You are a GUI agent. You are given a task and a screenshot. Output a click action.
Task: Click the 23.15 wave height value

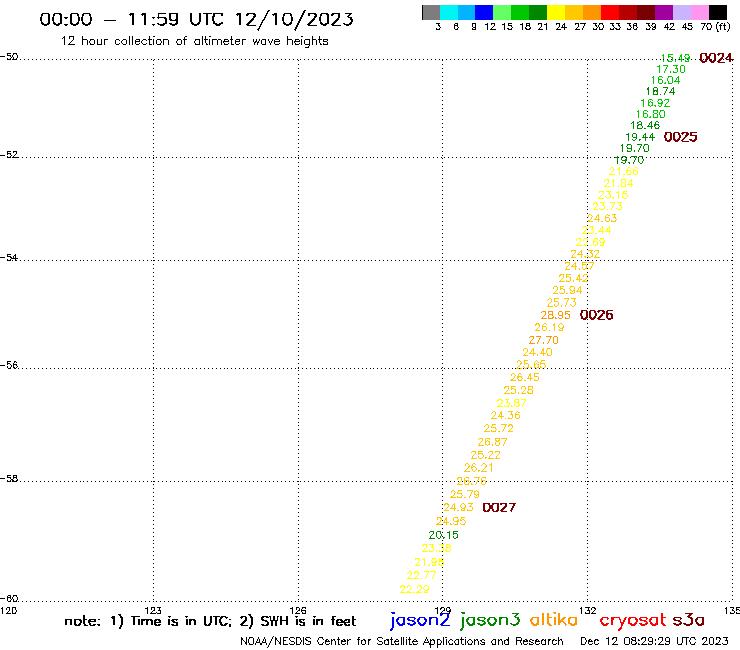click(x=613, y=195)
